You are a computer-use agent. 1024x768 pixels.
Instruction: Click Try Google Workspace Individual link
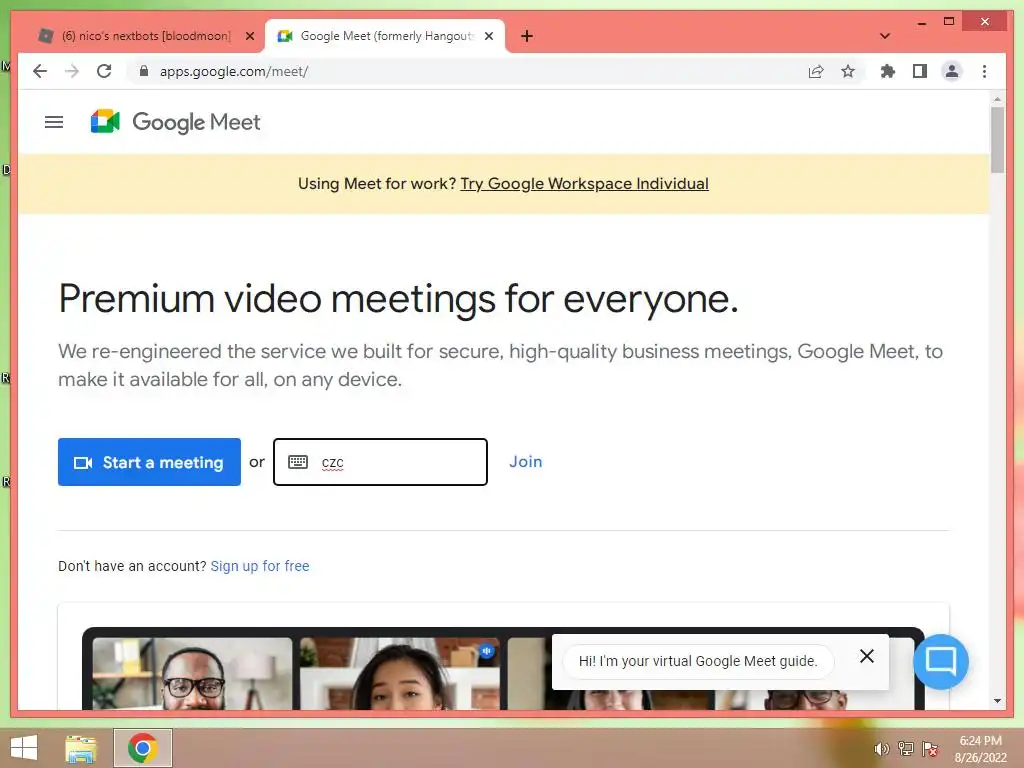(x=584, y=184)
